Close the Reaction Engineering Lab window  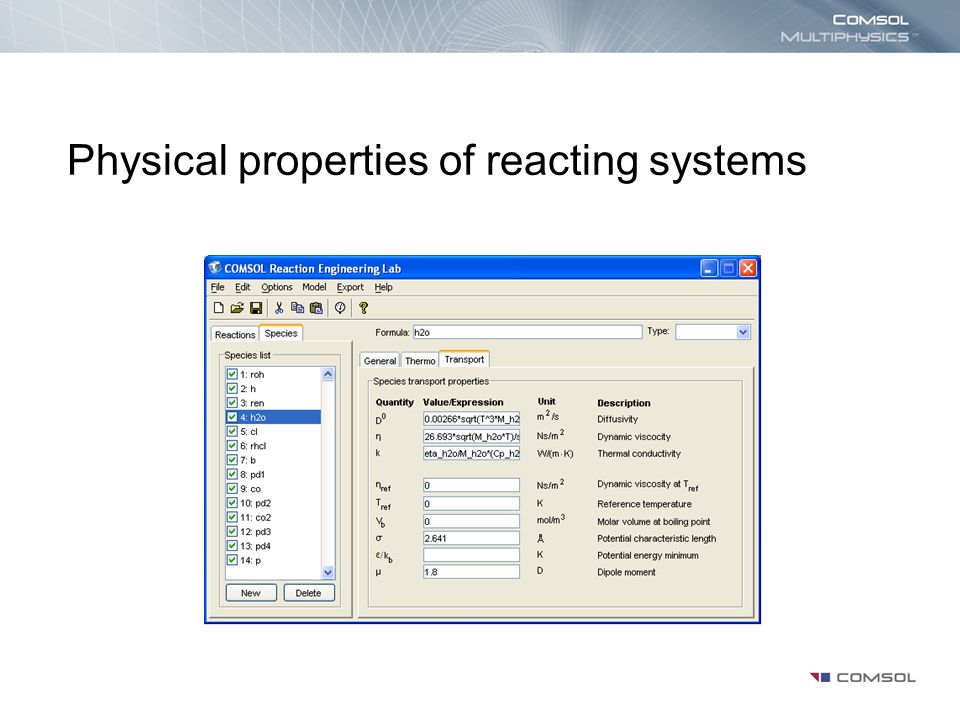tap(748, 268)
